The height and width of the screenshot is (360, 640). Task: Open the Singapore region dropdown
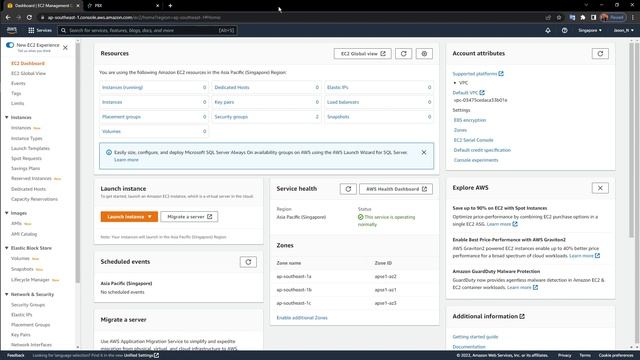coord(589,30)
